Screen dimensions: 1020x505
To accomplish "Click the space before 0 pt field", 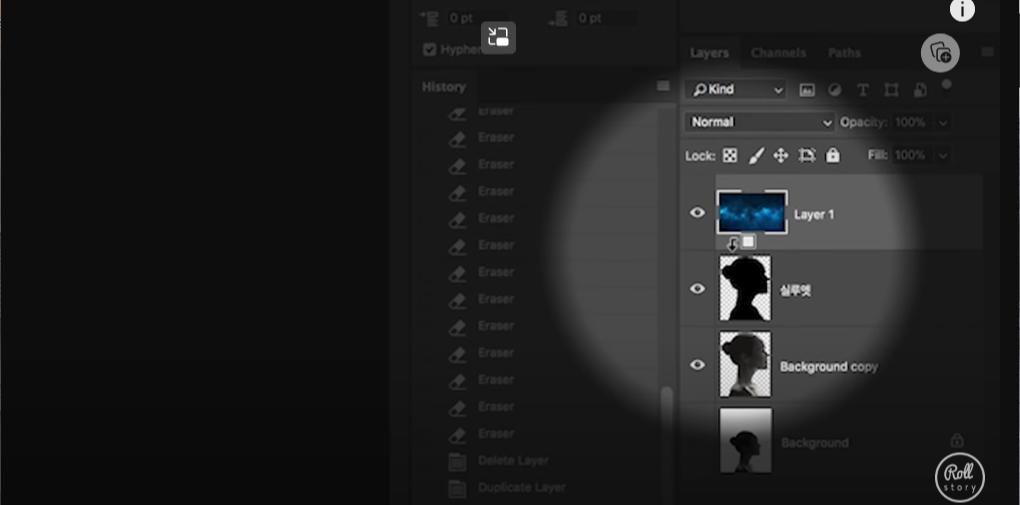I will [x=476, y=18].
